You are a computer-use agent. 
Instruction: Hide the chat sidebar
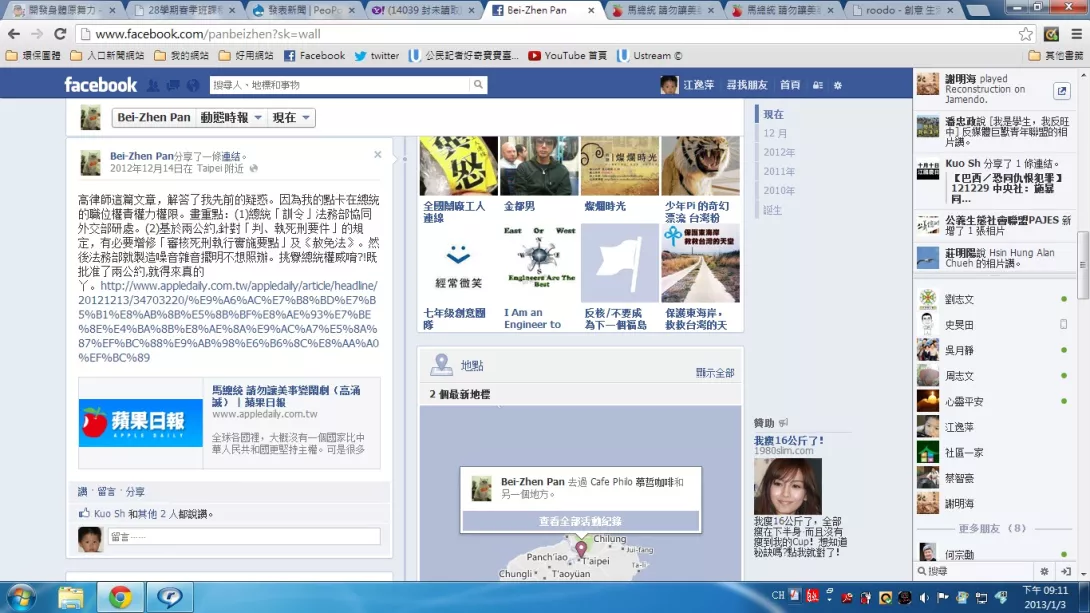(1066, 571)
